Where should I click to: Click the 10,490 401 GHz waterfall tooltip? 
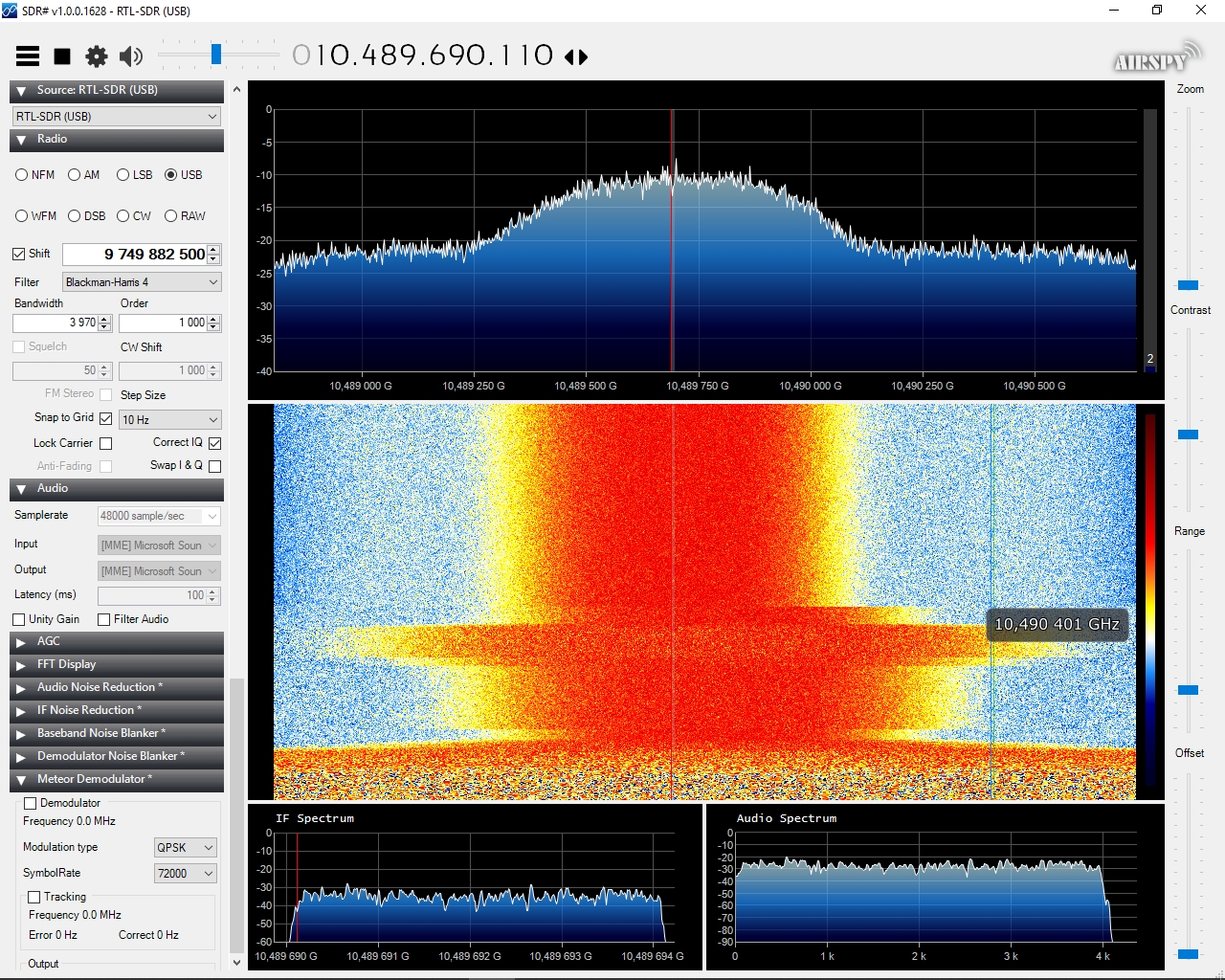[1057, 625]
